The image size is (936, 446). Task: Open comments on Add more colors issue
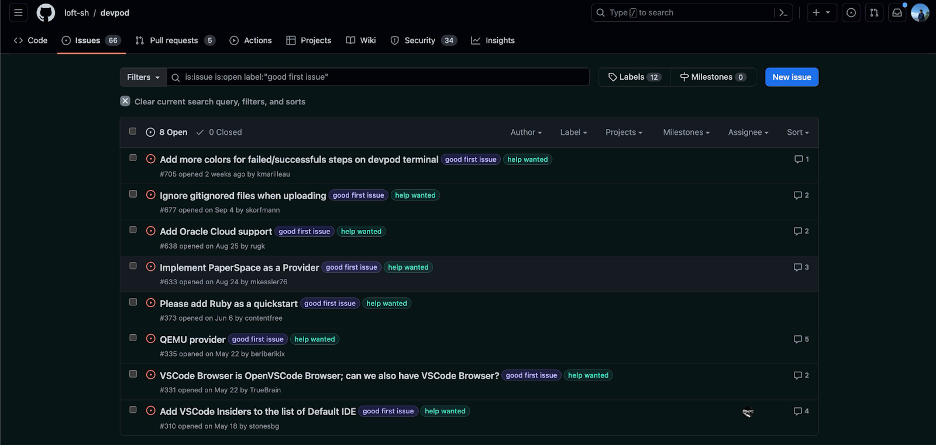[x=801, y=159]
